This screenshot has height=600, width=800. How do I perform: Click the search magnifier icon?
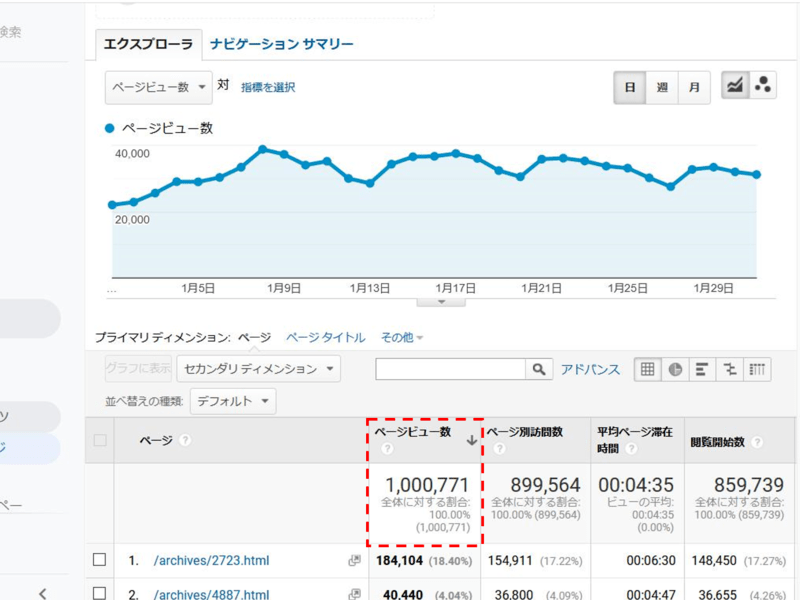[538, 369]
